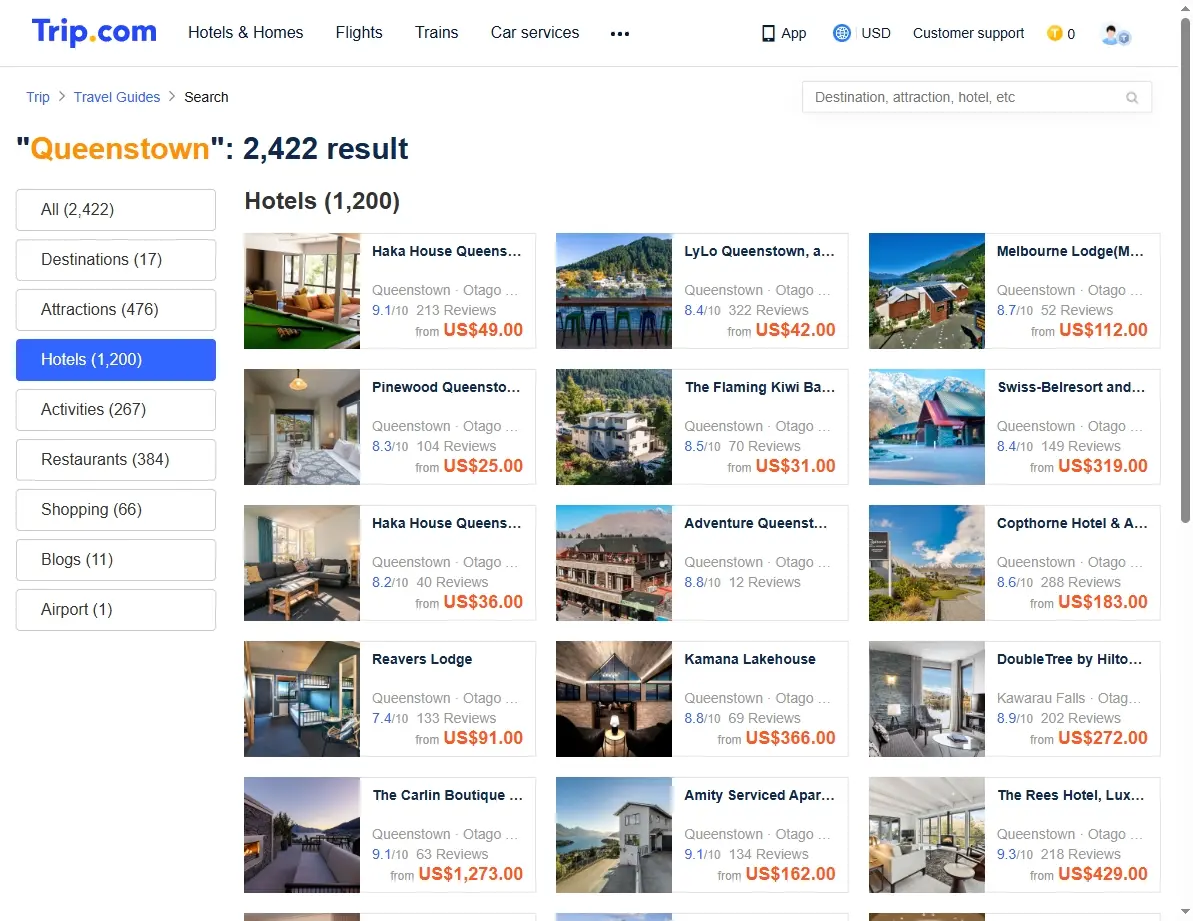Open the Flights menu
The width and height of the screenshot is (1193, 921).
click(359, 33)
